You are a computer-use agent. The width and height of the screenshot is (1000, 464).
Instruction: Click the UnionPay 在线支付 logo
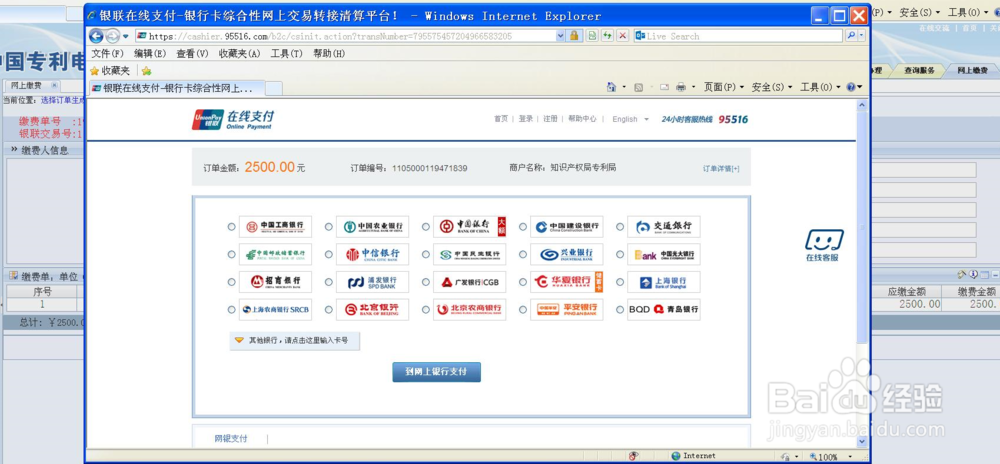coord(233,119)
